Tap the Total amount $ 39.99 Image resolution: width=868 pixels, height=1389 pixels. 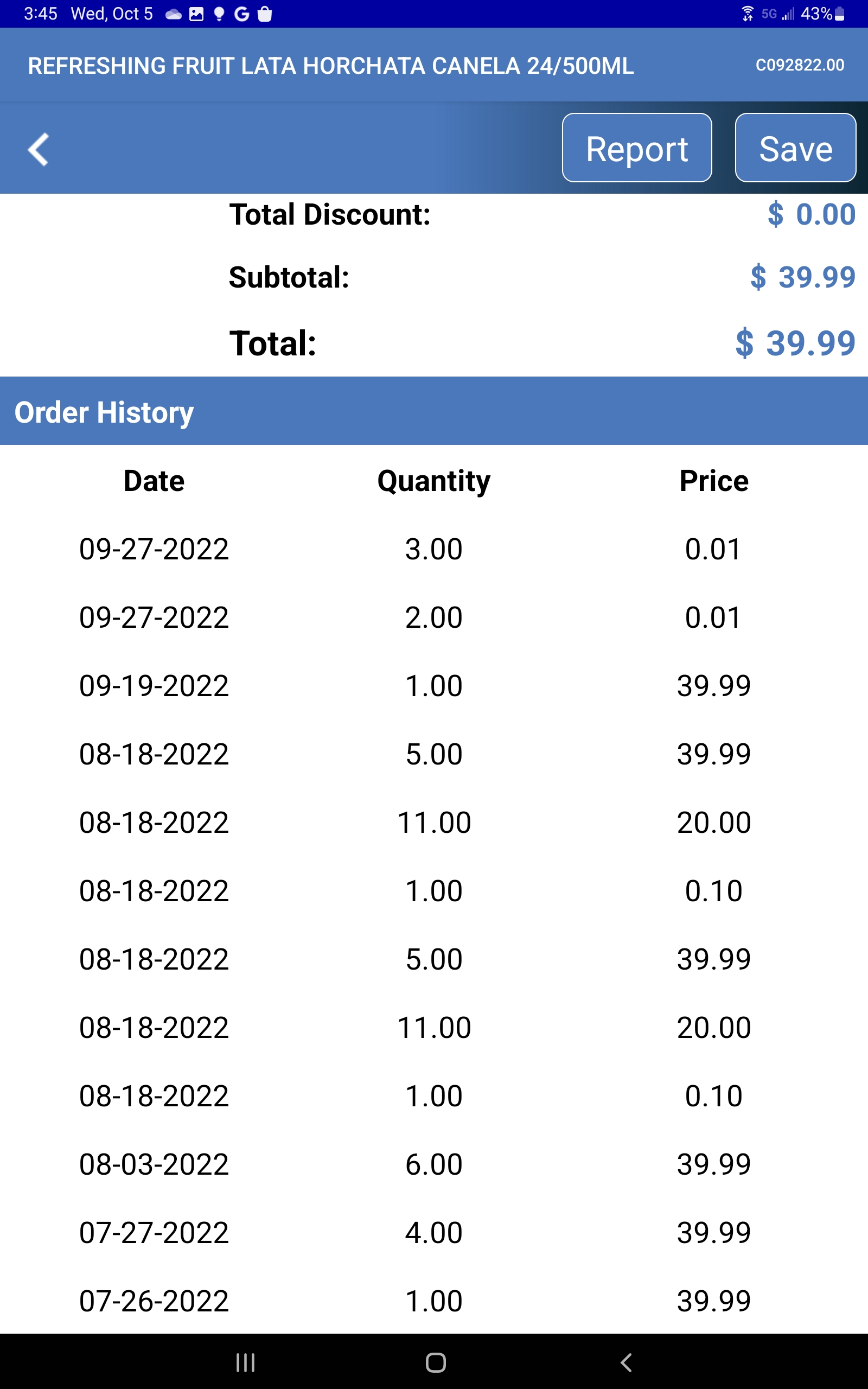pos(795,343)
